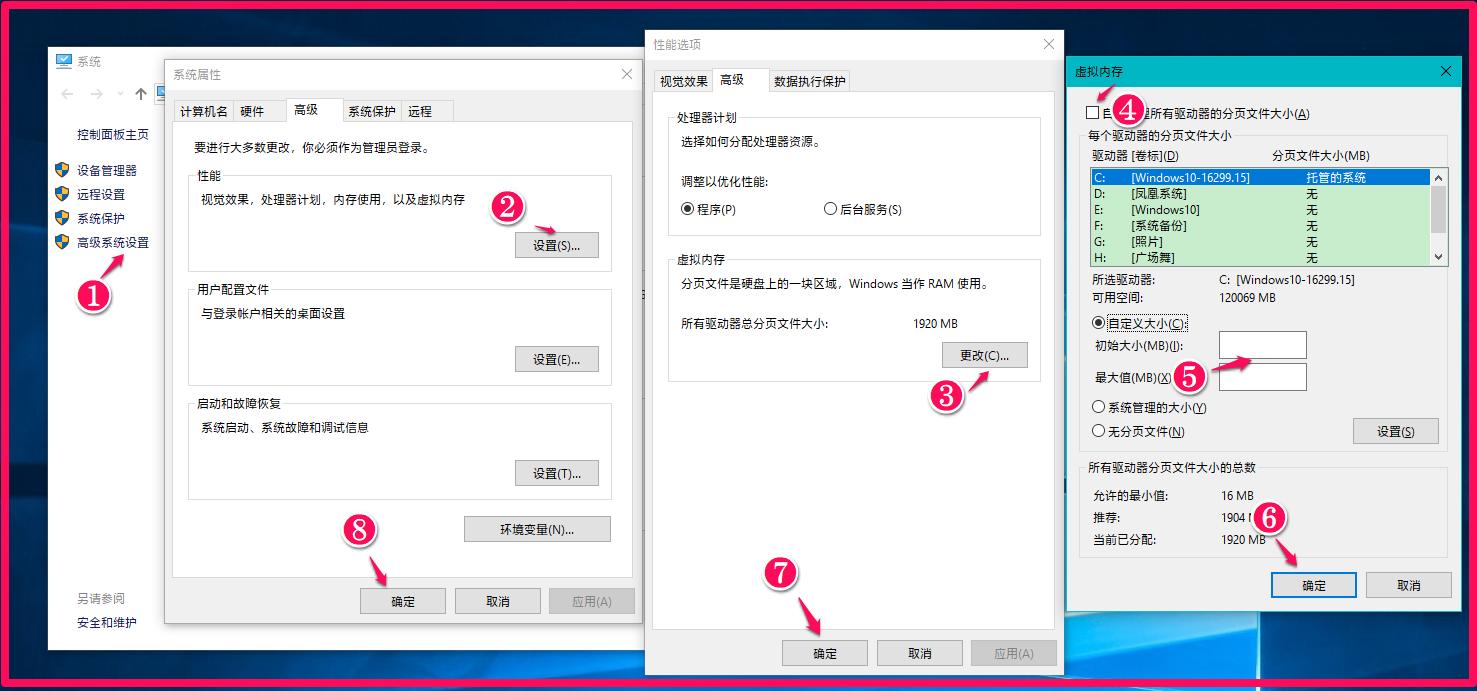Image resolution: width=1477 pixels, height=691 pixels.
Task: Select the 后台服务 radio button
Action: (829, 208)
